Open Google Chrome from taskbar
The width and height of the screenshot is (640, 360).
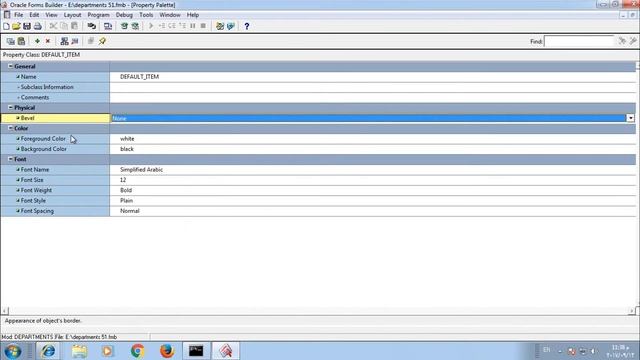[138, 351]
